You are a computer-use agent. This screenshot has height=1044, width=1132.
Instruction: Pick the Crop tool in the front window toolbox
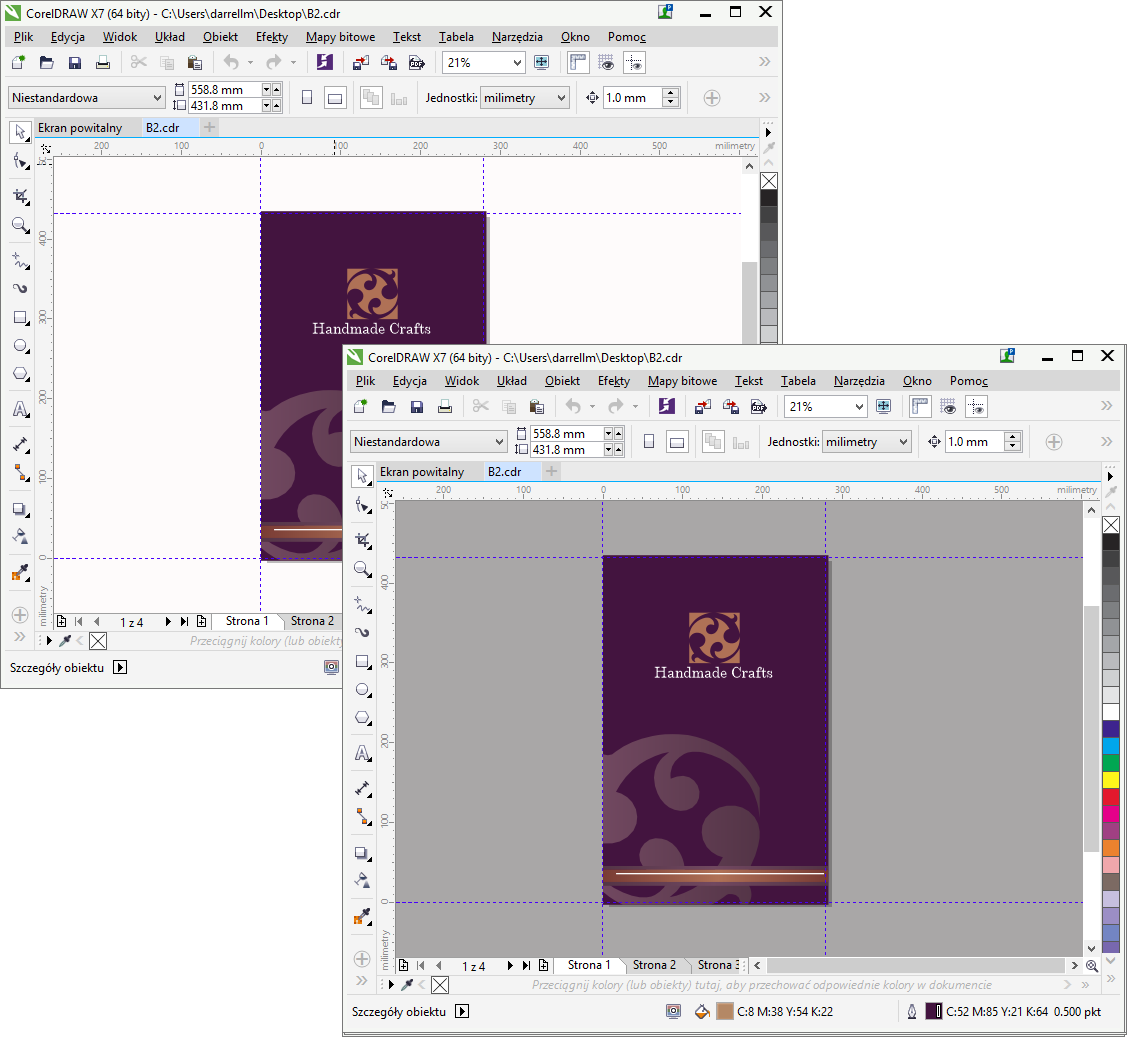click(x=361, y=540)
